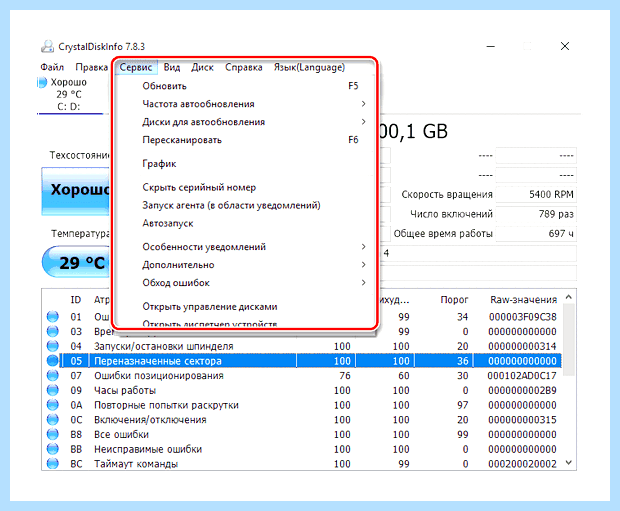Expand the Дополнительно submenu

244,265
